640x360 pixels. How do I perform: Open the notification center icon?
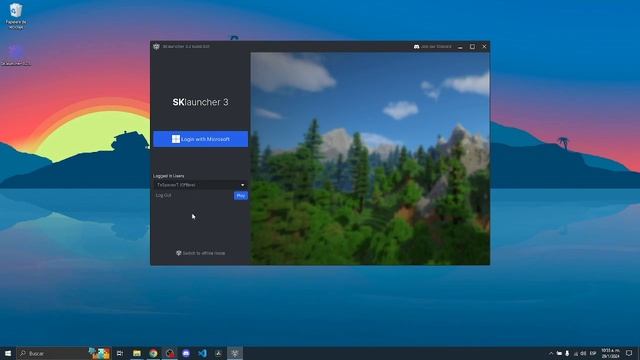(629, 353)
